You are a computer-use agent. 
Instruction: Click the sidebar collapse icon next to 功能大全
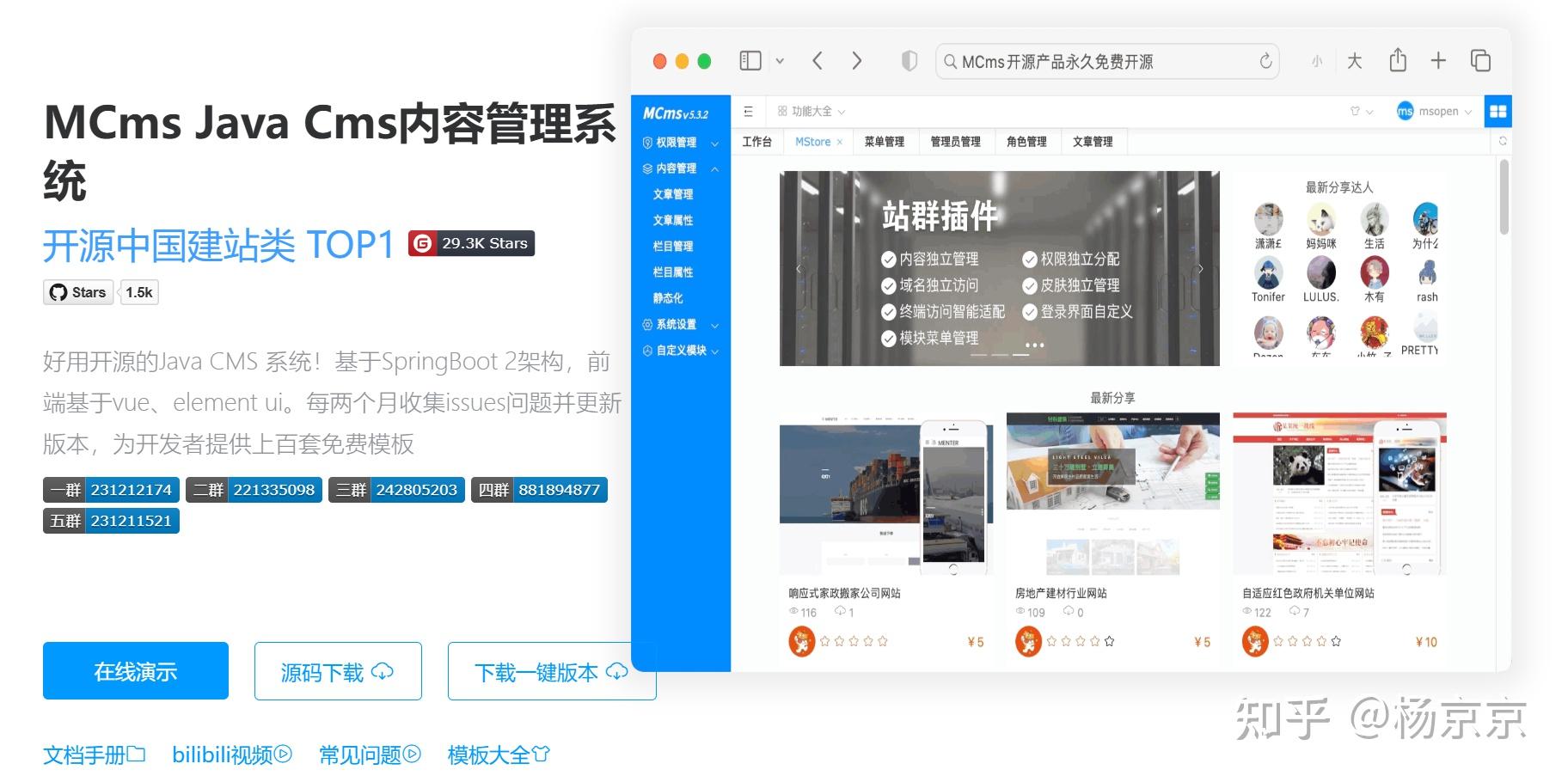pyautogui.click(x=749, y=112)
